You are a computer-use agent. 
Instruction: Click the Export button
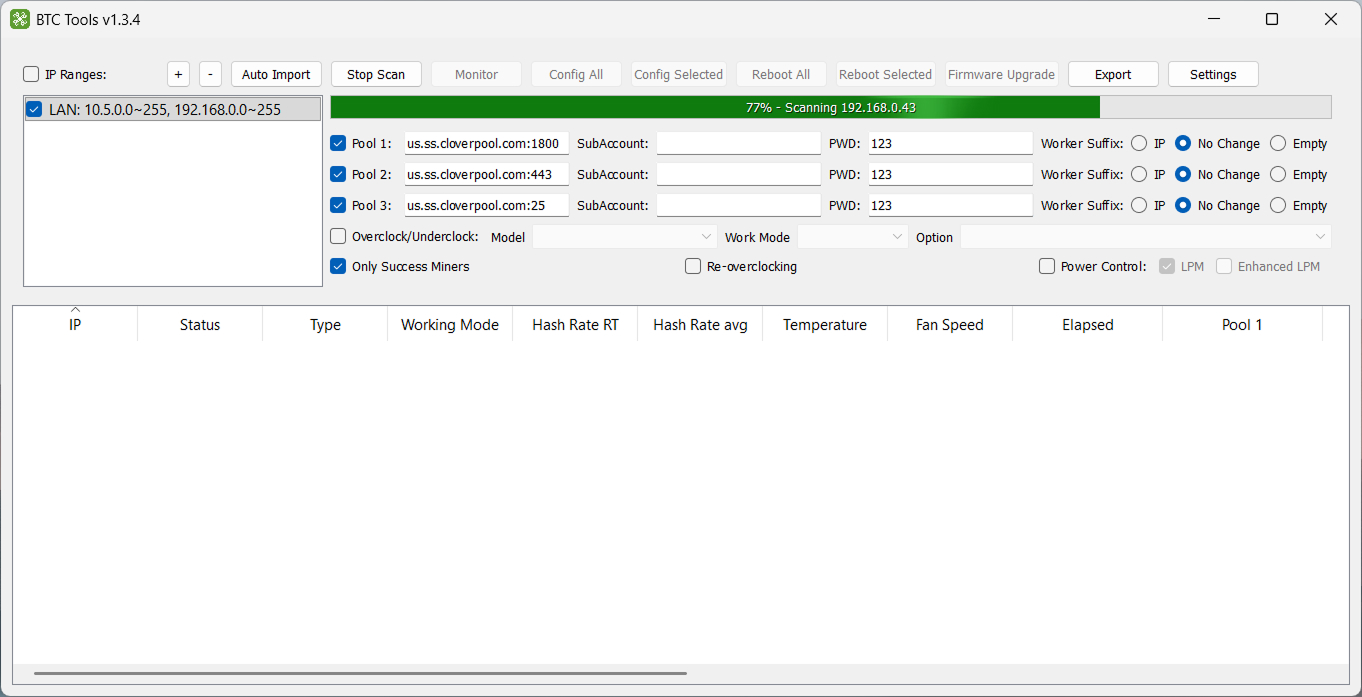(1113, 74)
